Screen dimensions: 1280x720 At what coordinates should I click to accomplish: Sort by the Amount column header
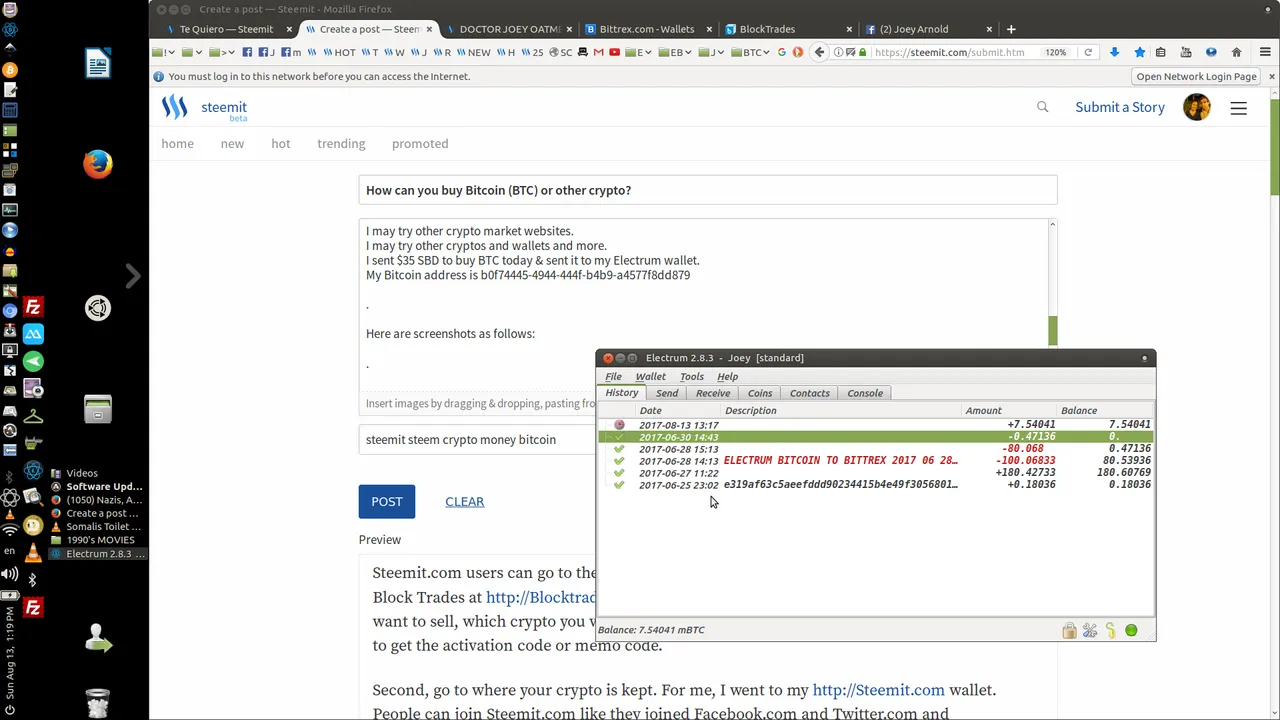click(x=983, y=411)
